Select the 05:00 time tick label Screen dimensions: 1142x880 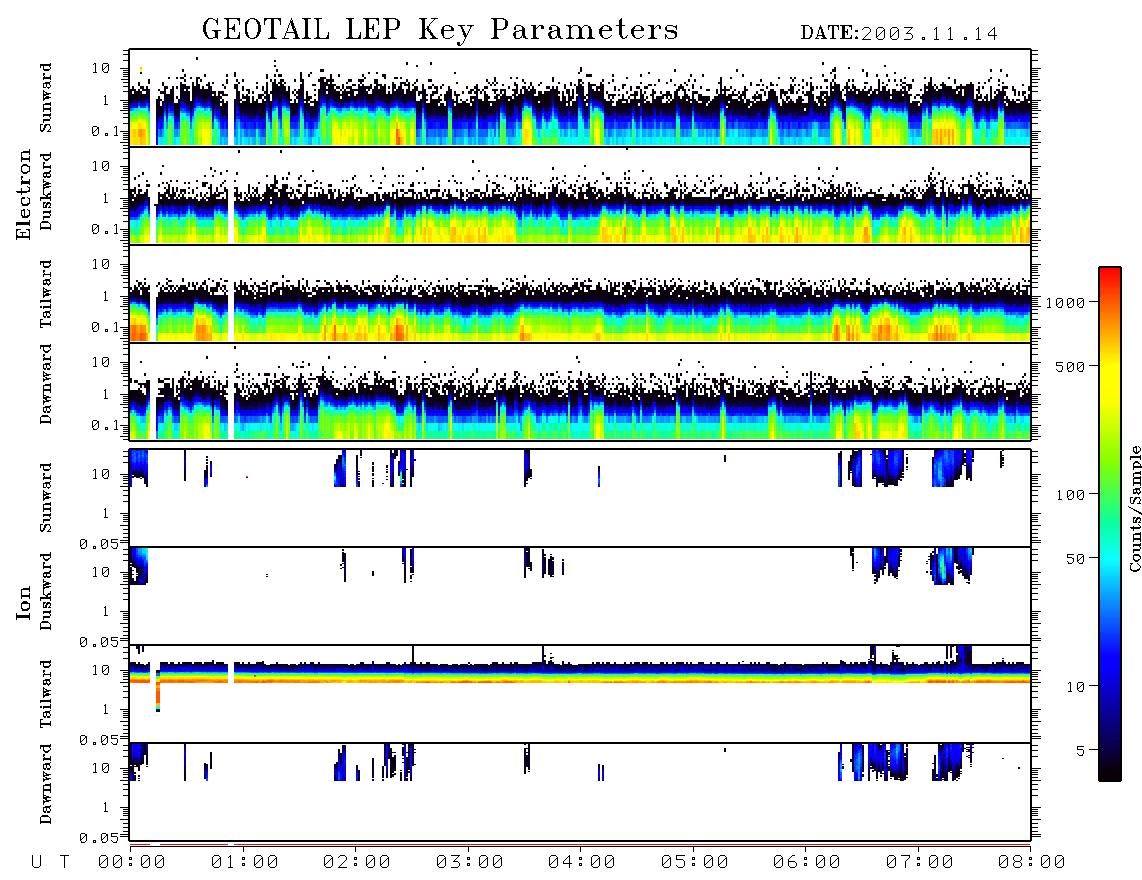point(694,863)
